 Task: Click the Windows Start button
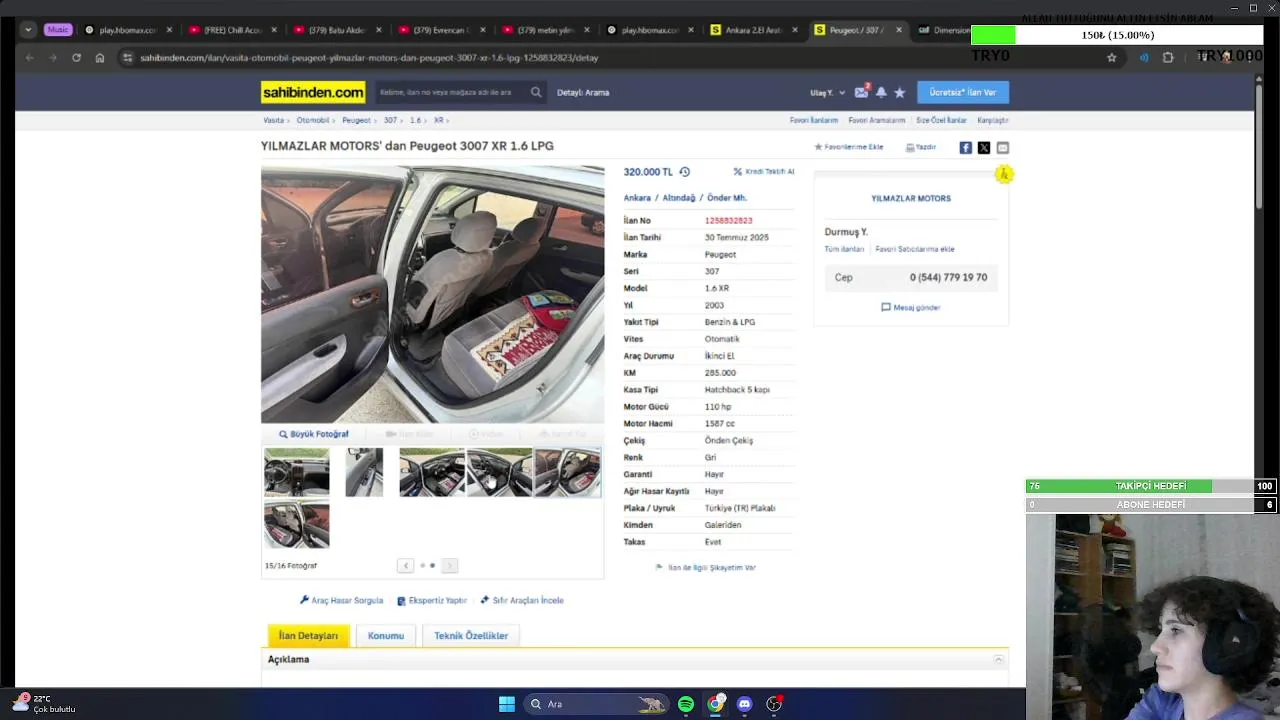tap(507, 704)
